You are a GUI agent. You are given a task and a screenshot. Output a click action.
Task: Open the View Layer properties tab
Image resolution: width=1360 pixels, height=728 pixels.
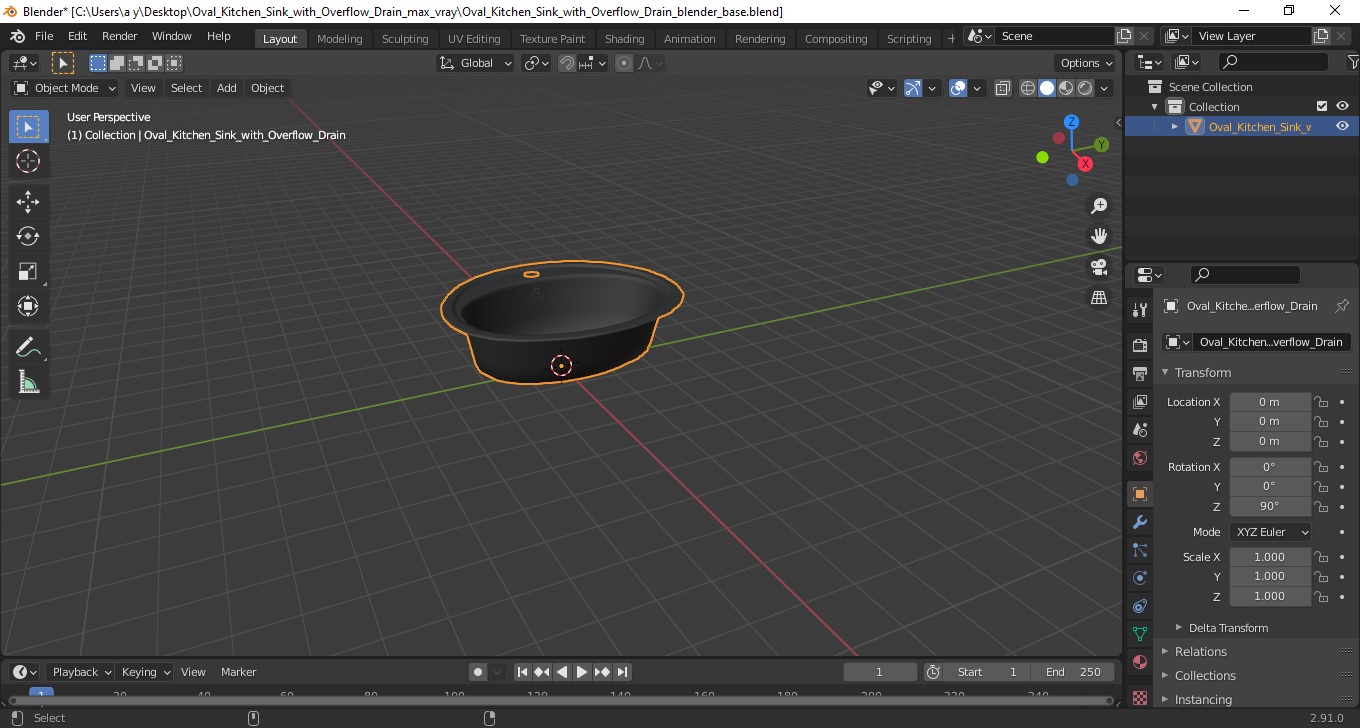(1140, 401)
